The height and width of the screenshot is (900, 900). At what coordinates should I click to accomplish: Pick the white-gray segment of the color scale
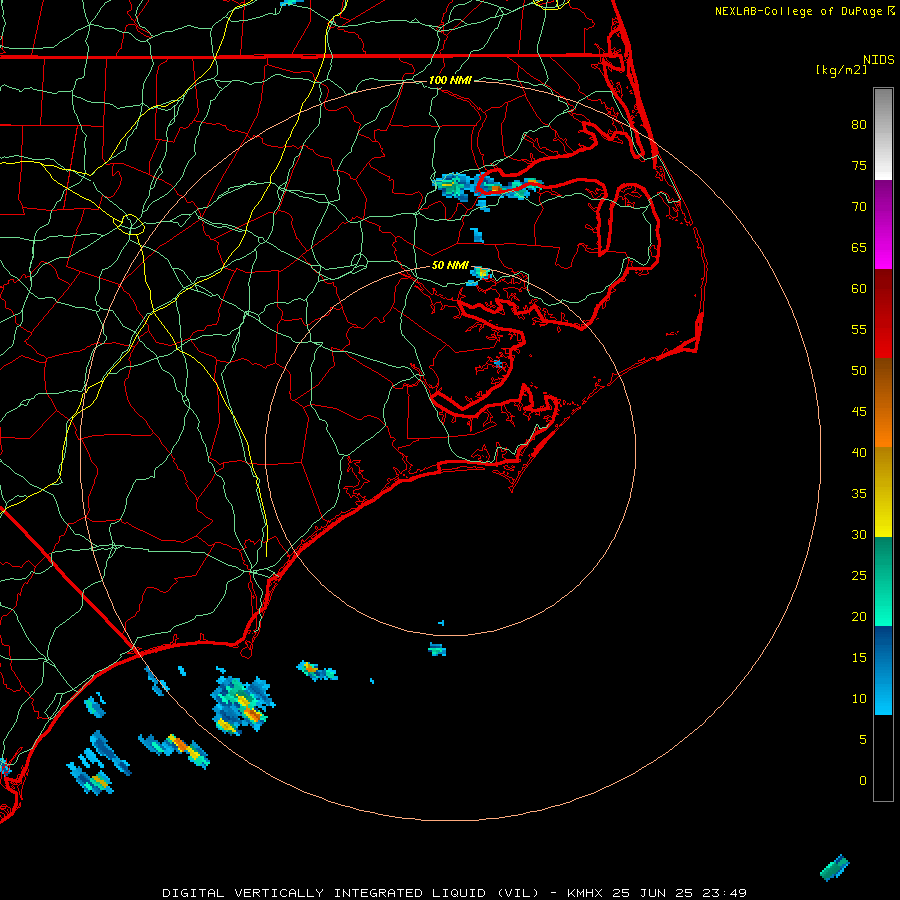pos(883,134)
